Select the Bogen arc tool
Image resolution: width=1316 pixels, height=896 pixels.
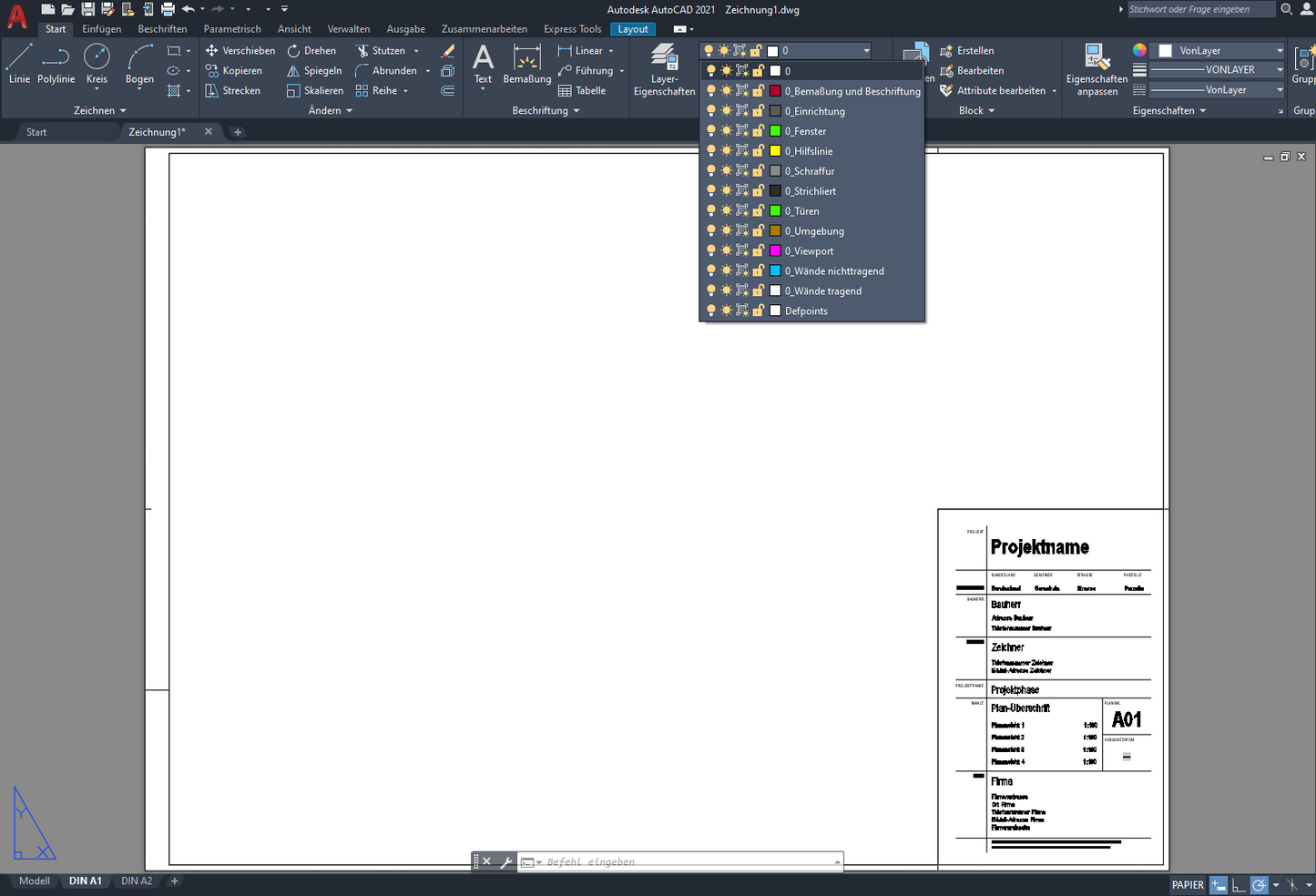[139, 64]
